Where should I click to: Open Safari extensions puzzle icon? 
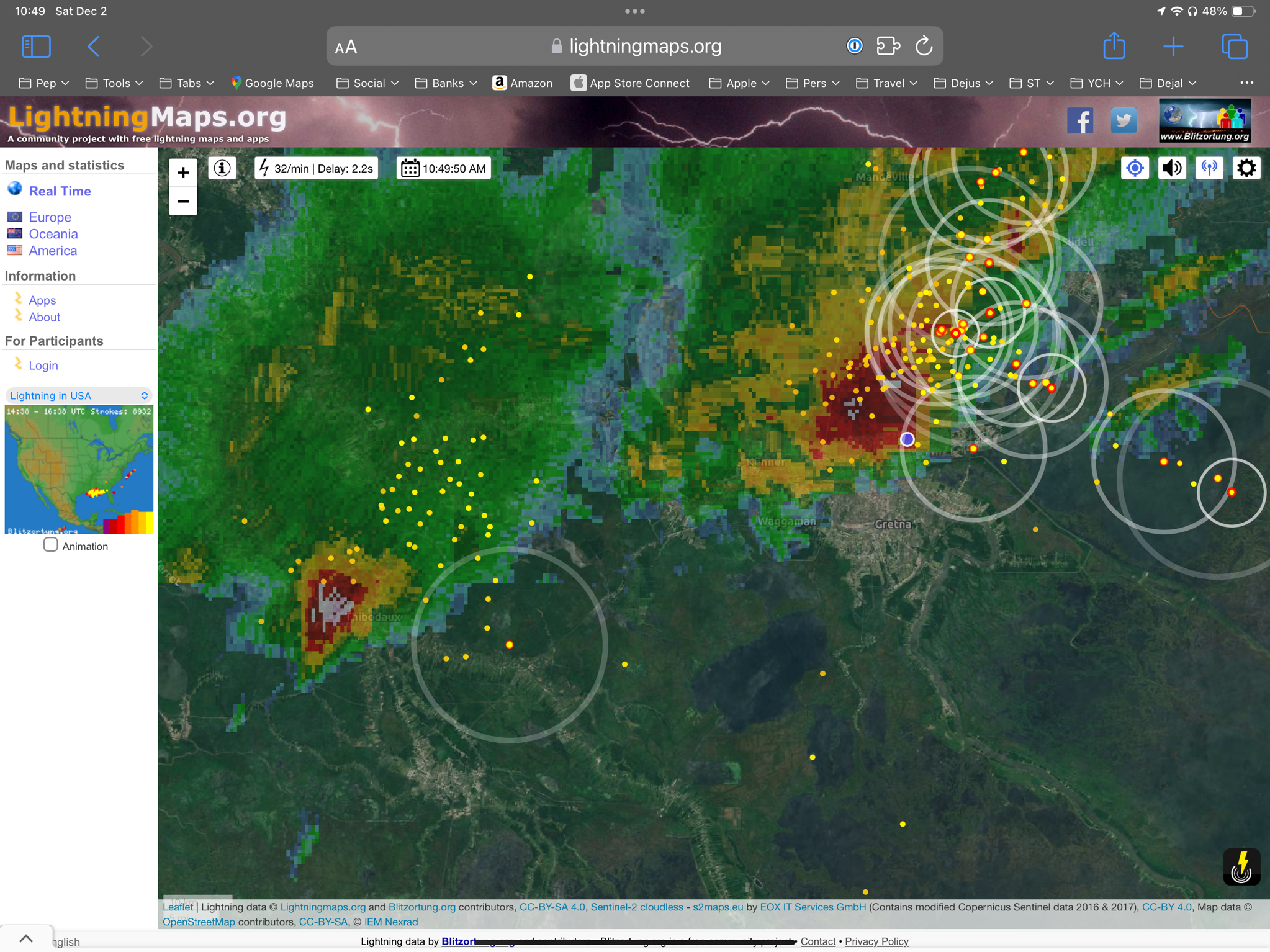[888, 46]
